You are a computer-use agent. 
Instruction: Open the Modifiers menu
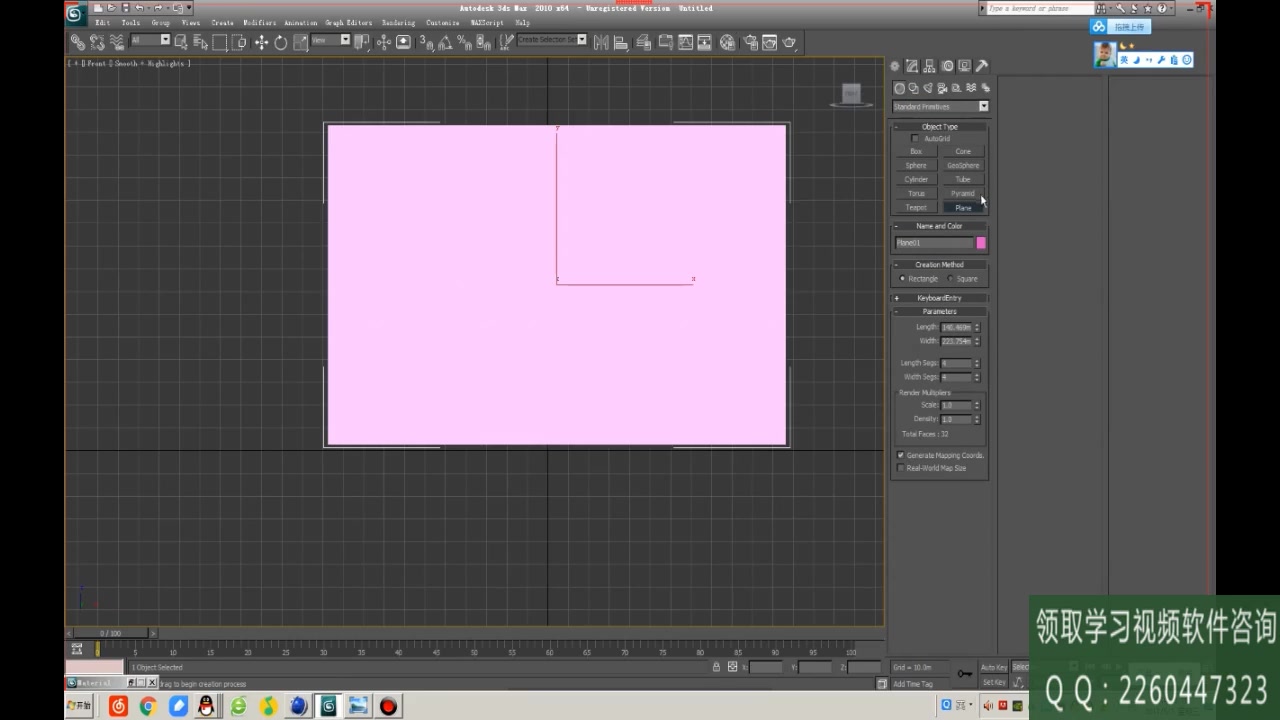[x=260, y=22]
